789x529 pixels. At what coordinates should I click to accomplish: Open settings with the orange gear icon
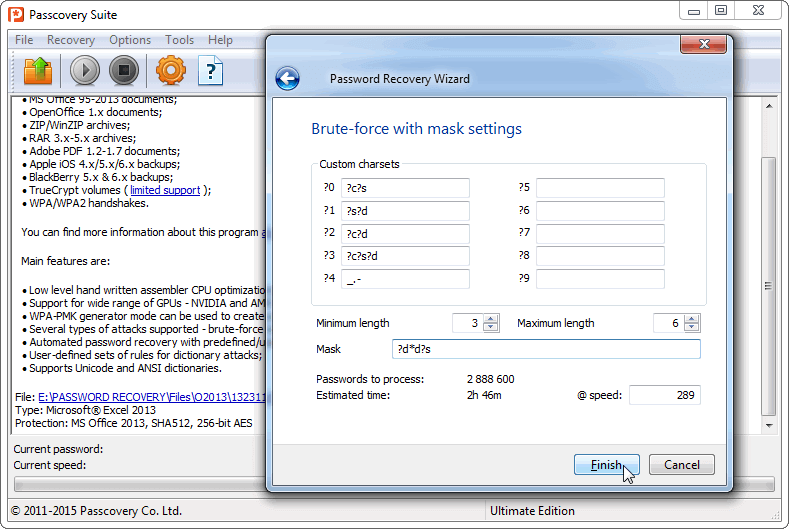tap(171, 70)
